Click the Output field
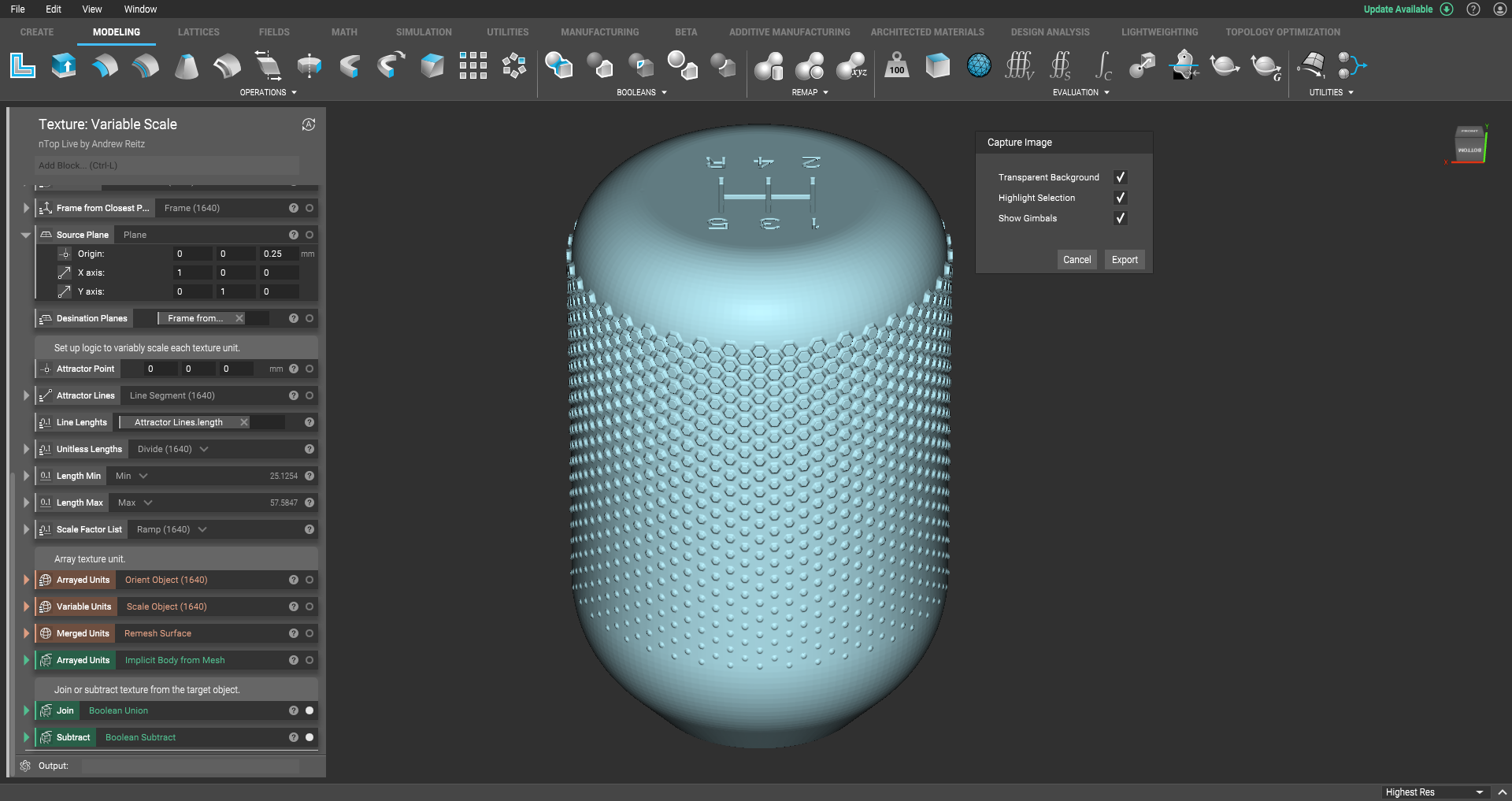The height and width of the screenshot is (801, 1512). pos(191,766)
